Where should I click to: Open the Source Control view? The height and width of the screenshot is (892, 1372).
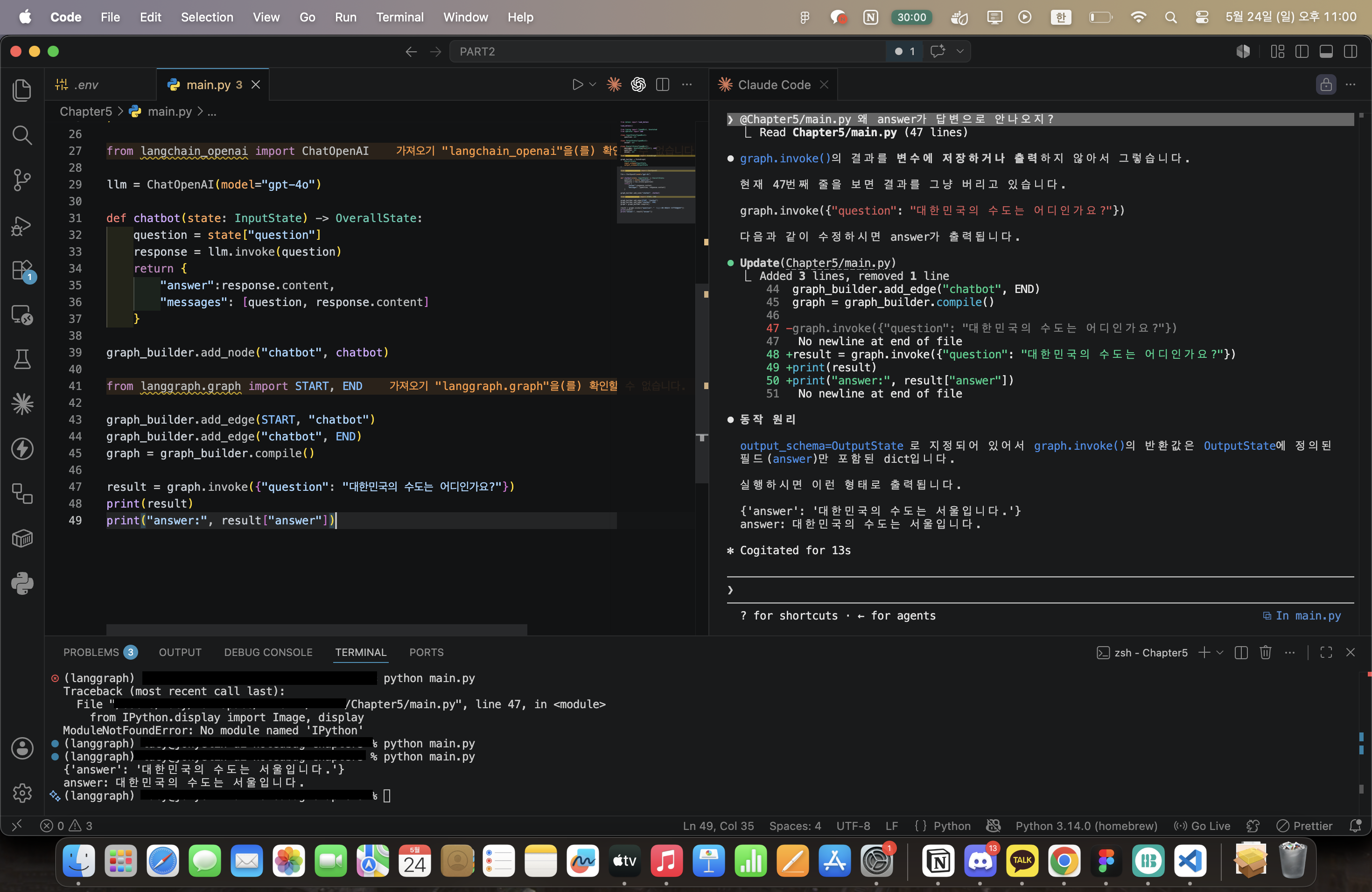(22, 180)
